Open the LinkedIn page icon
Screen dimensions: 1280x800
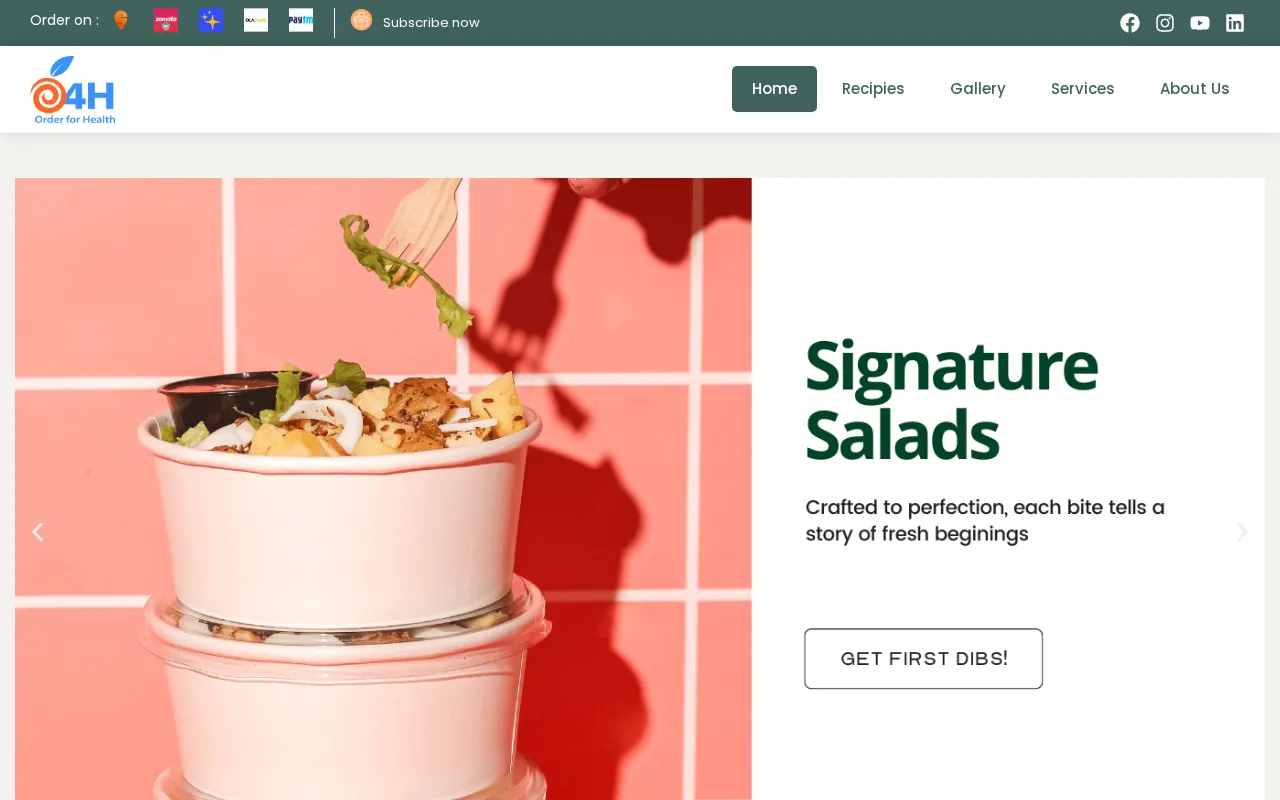click(1235, 23)
